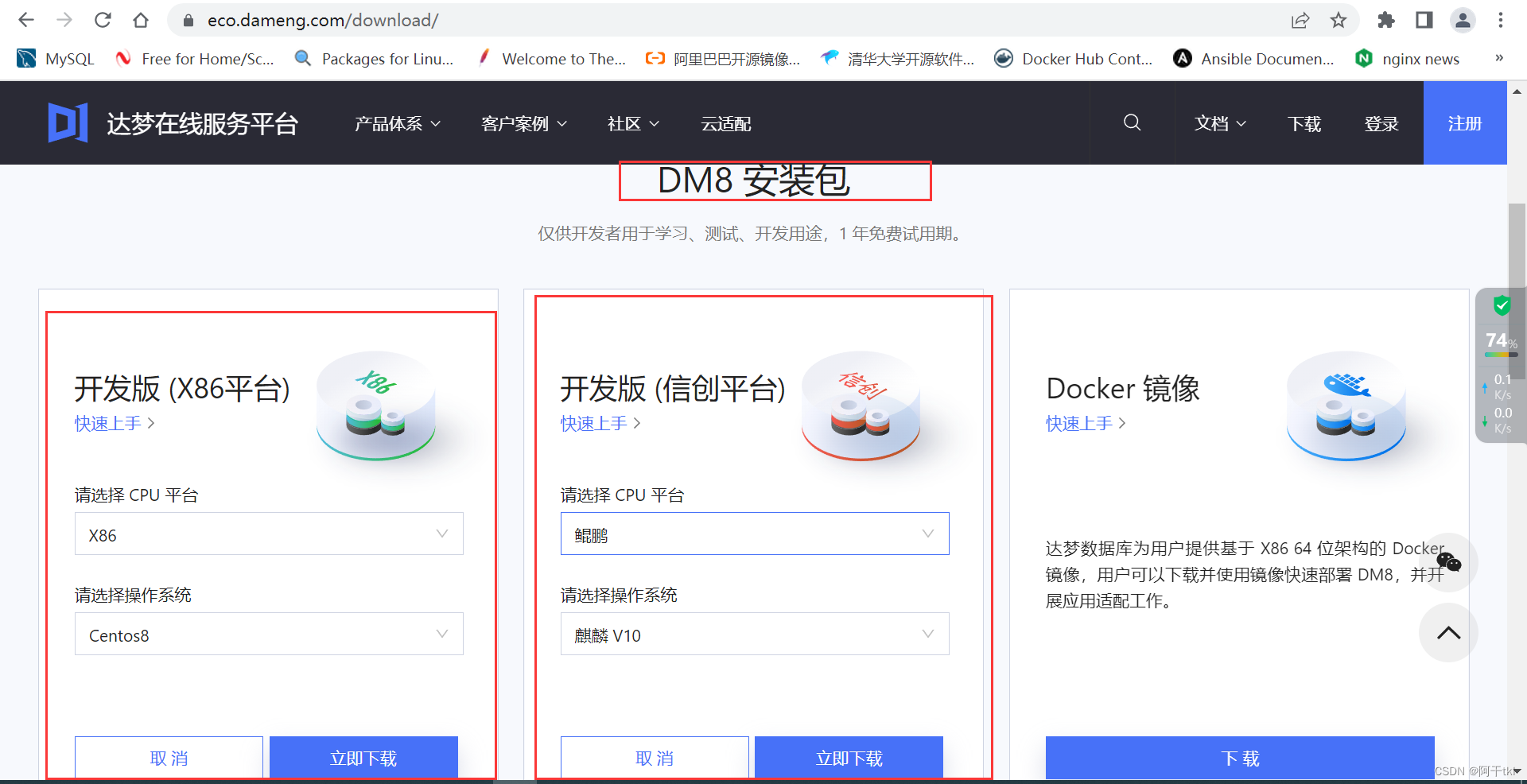This screenshot has width=1527, height=784.
Task: Open the 云适配 menu item
Action: (x=725, y=124)
